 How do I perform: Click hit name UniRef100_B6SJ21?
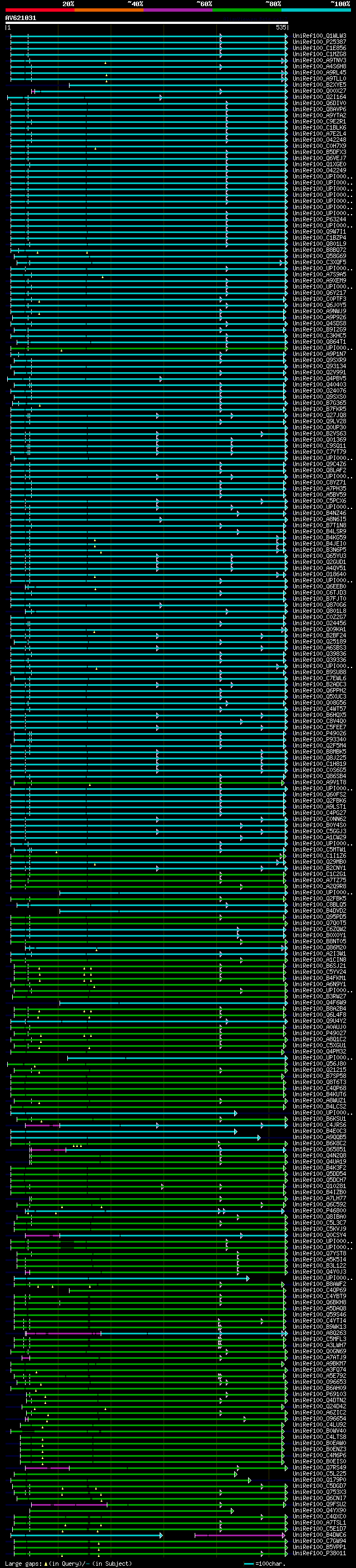(319, 966)
